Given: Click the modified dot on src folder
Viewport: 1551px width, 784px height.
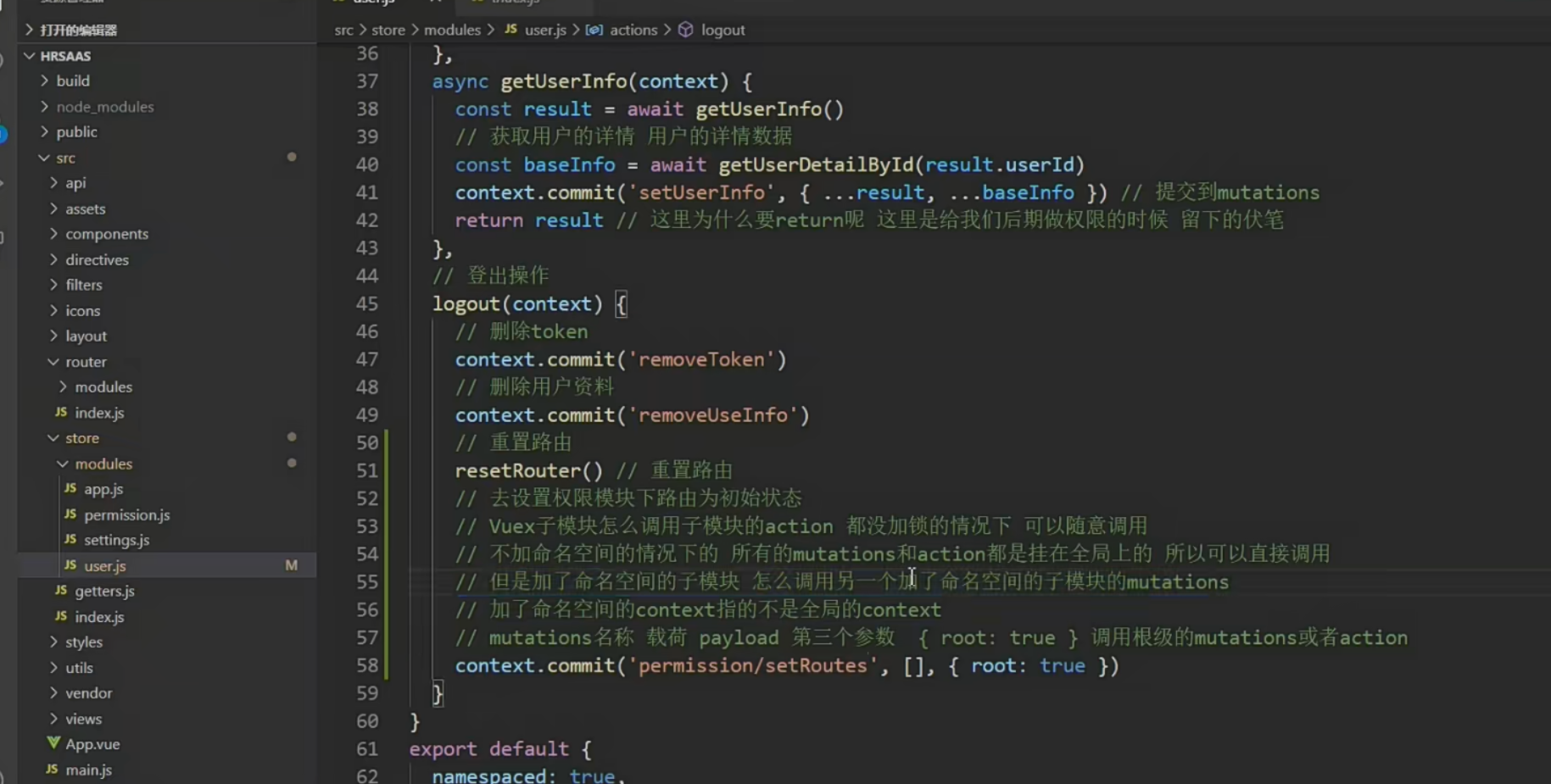Looking at the screenshot, I should [292, 157].
